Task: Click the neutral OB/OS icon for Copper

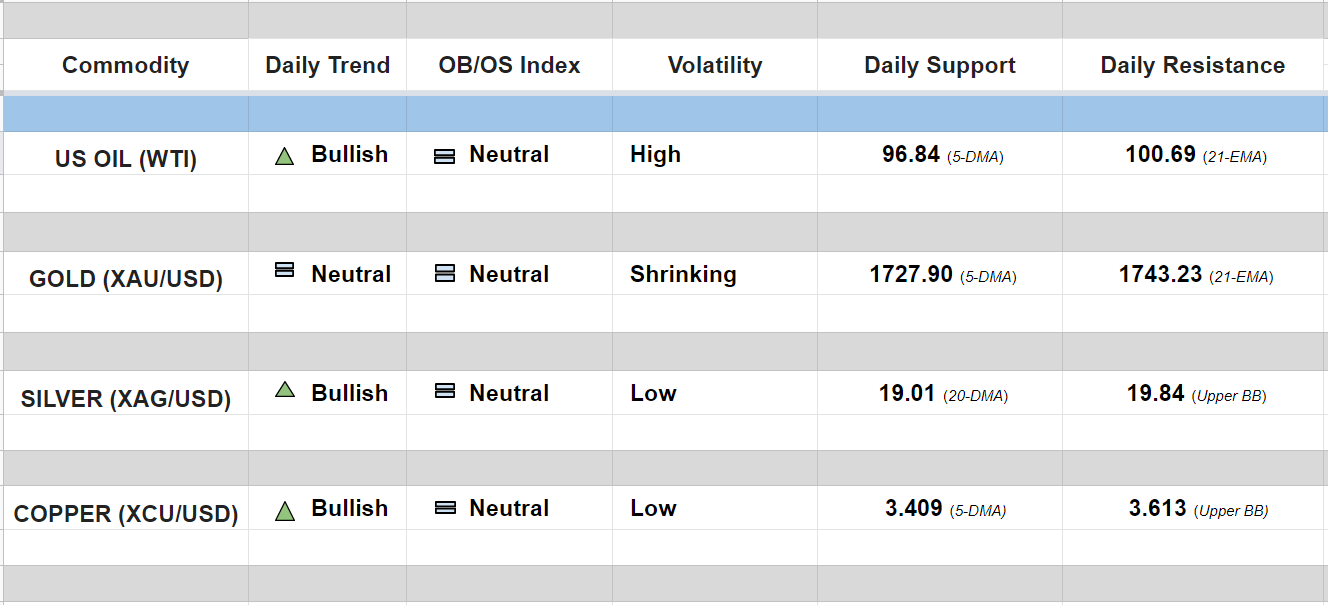Action: click(445, 508)
